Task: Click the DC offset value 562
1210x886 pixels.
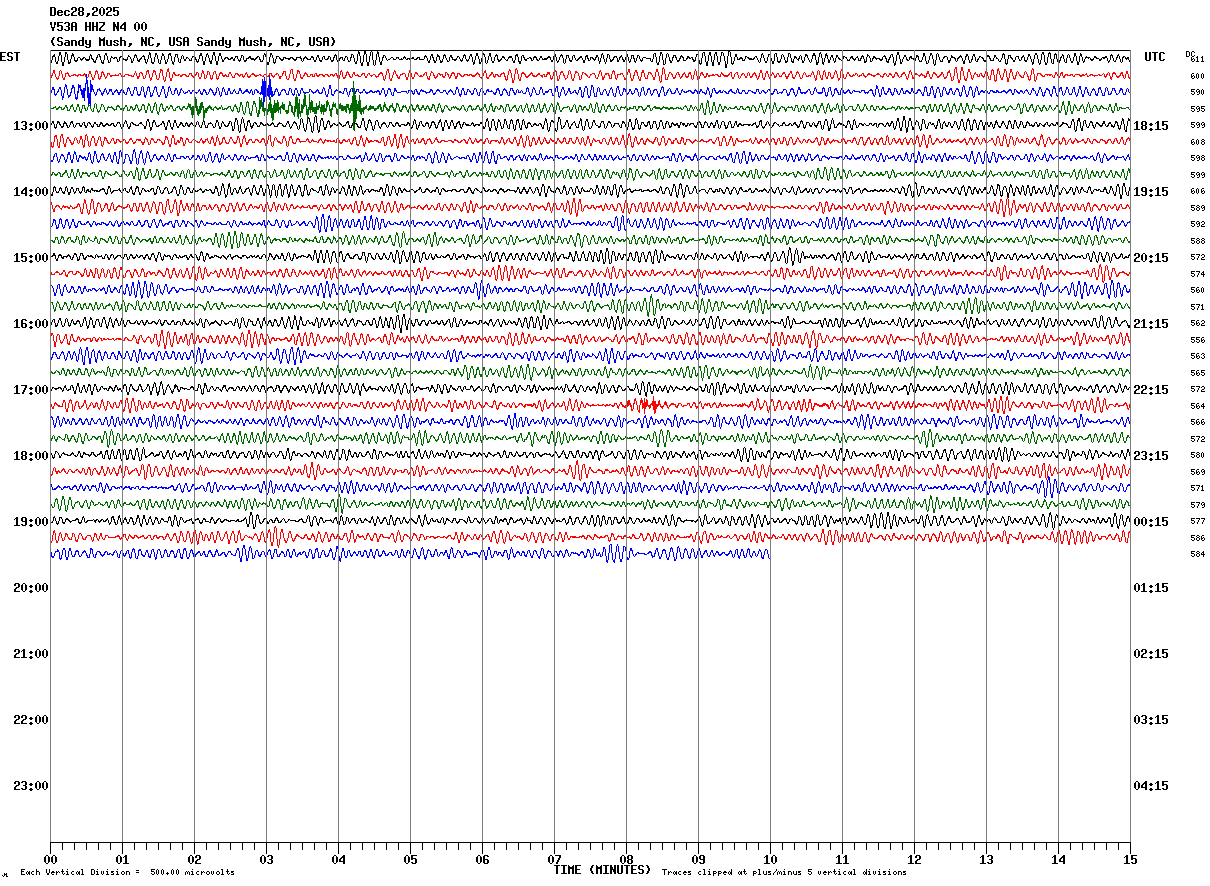Action: tap(1197, 323)
